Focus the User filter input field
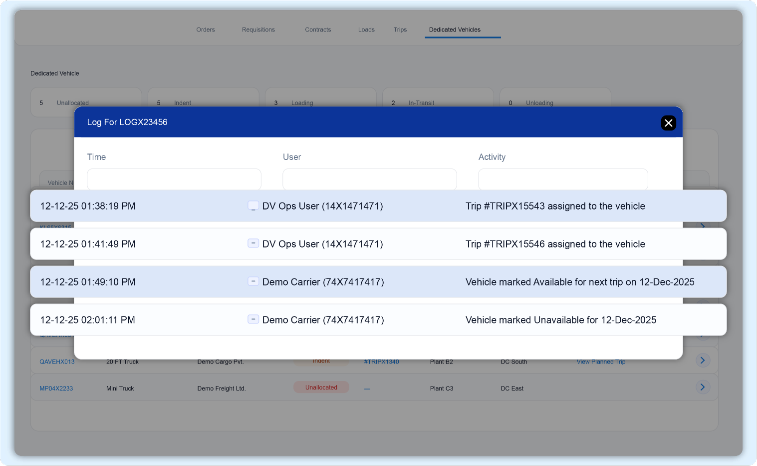 click(369, 179)
